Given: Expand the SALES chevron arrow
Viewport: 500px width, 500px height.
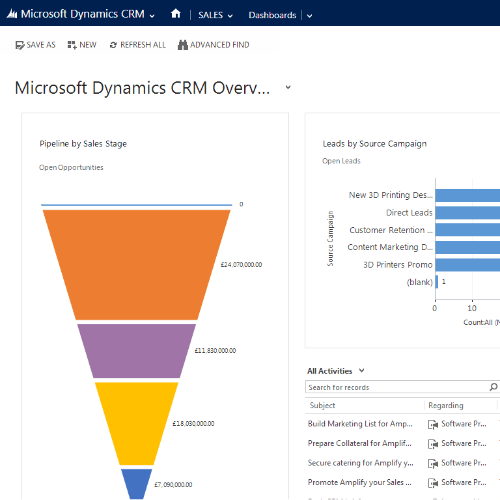Looking at the screenshot, I should pos(230,16).
